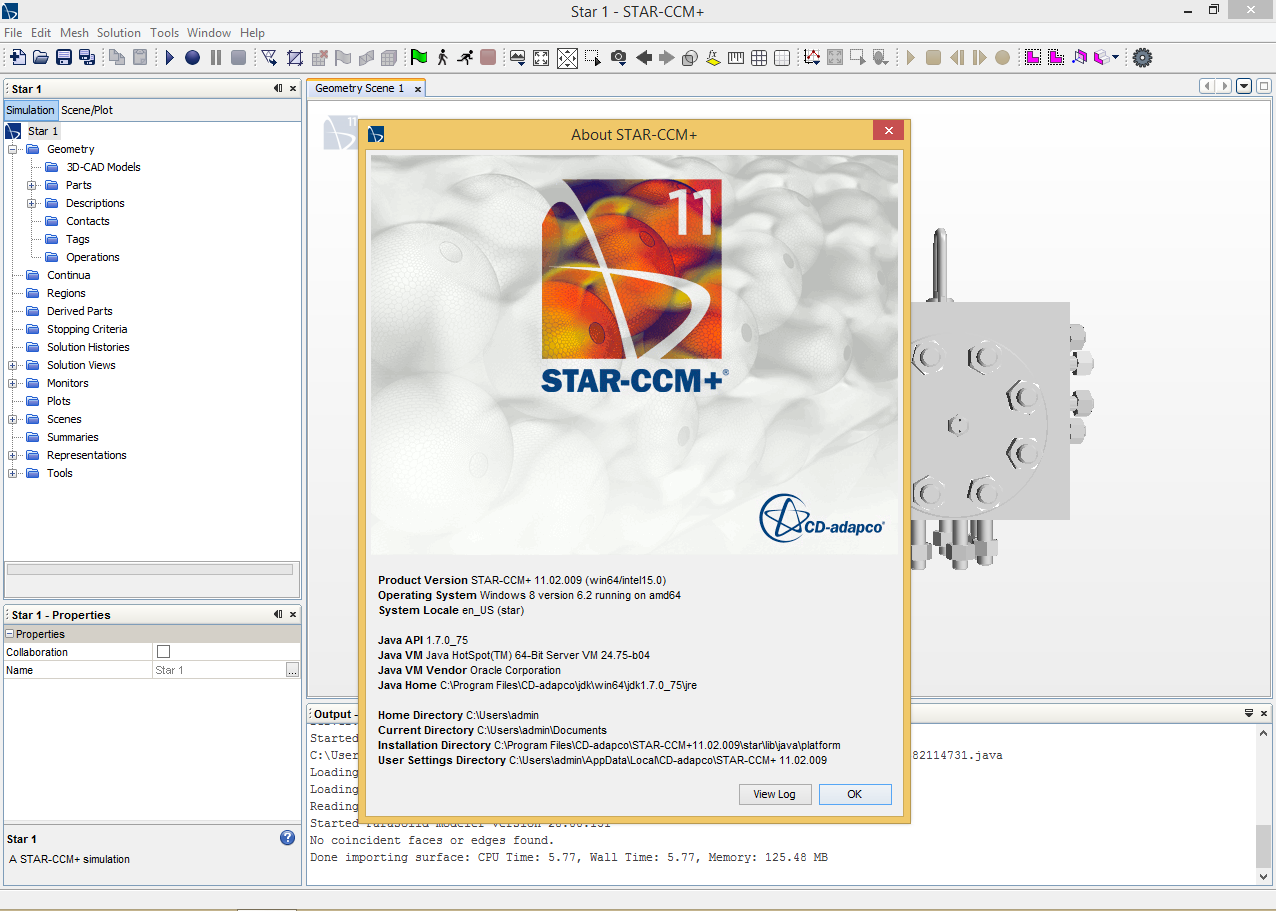Click the blue circle Step icon
The image size is (1276, 911).
192,58
